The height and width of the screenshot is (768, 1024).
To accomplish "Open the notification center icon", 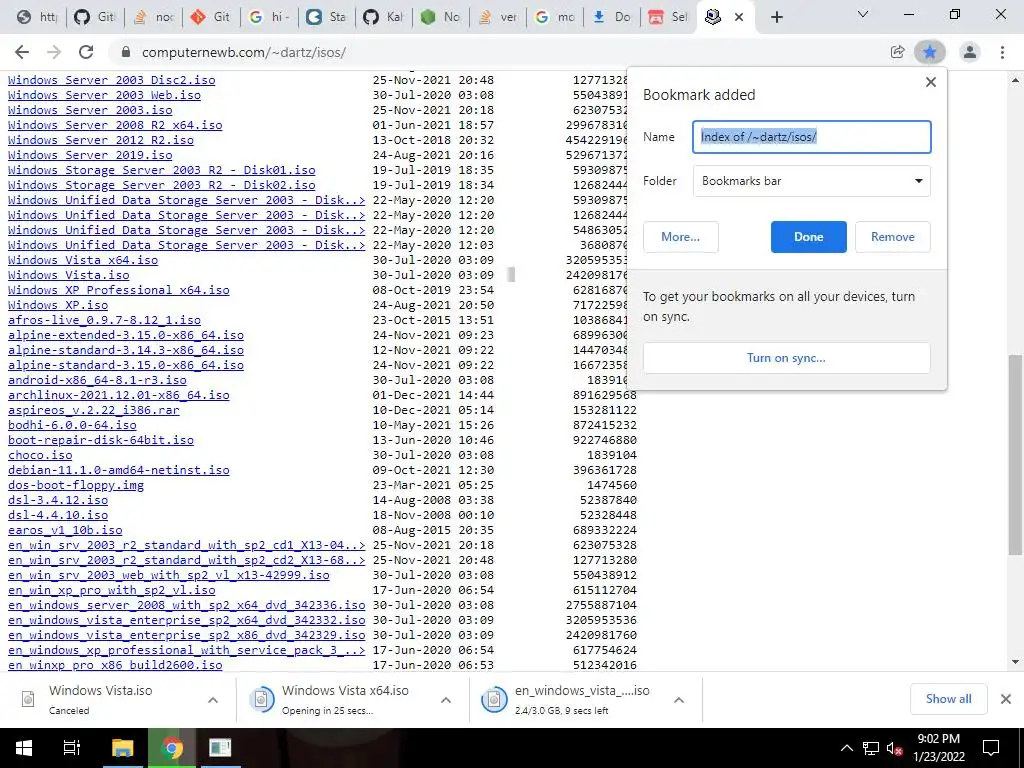I will pyautogui.click(x=991, y=748).
